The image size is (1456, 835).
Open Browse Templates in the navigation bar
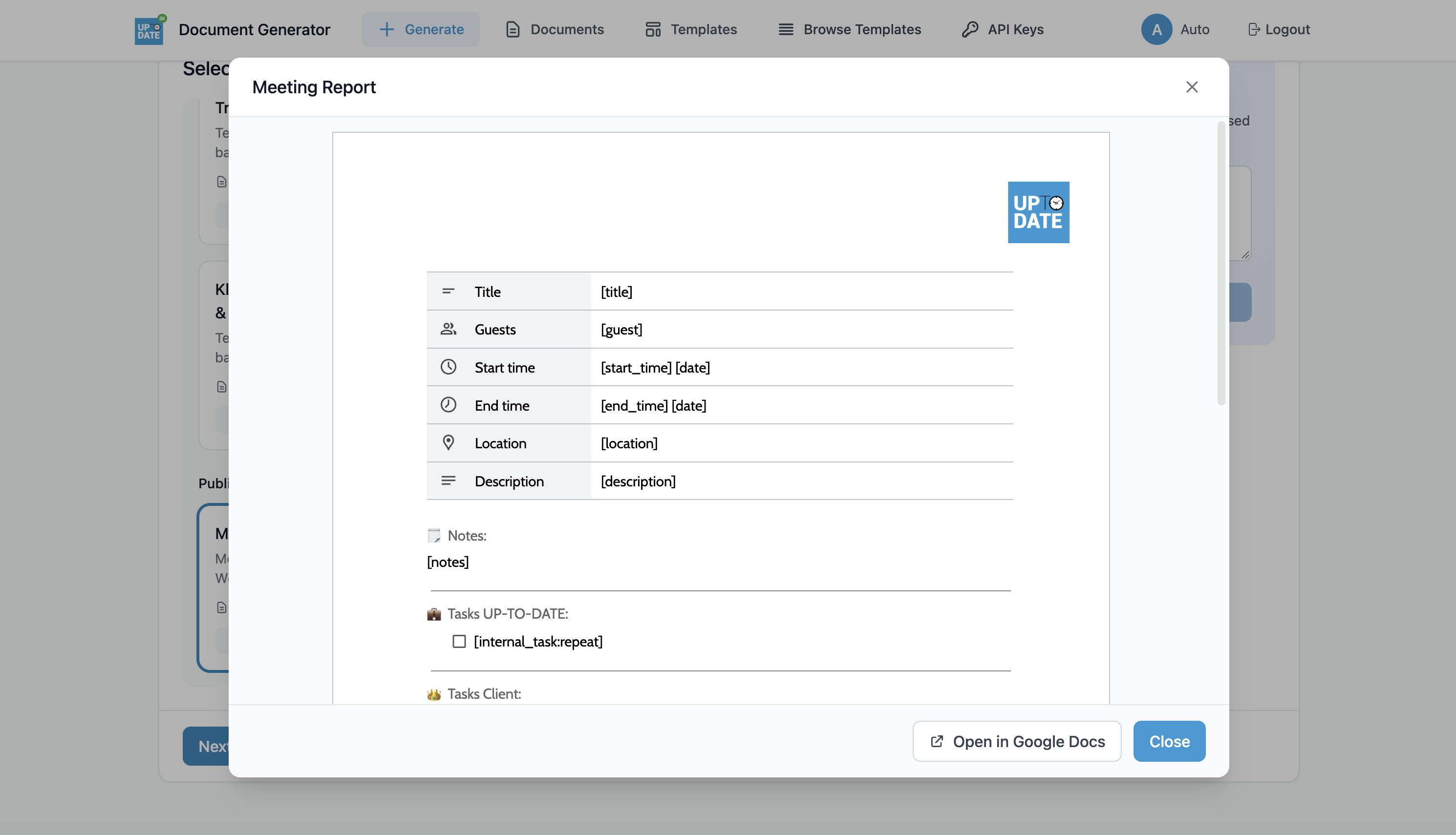[850, 29]
